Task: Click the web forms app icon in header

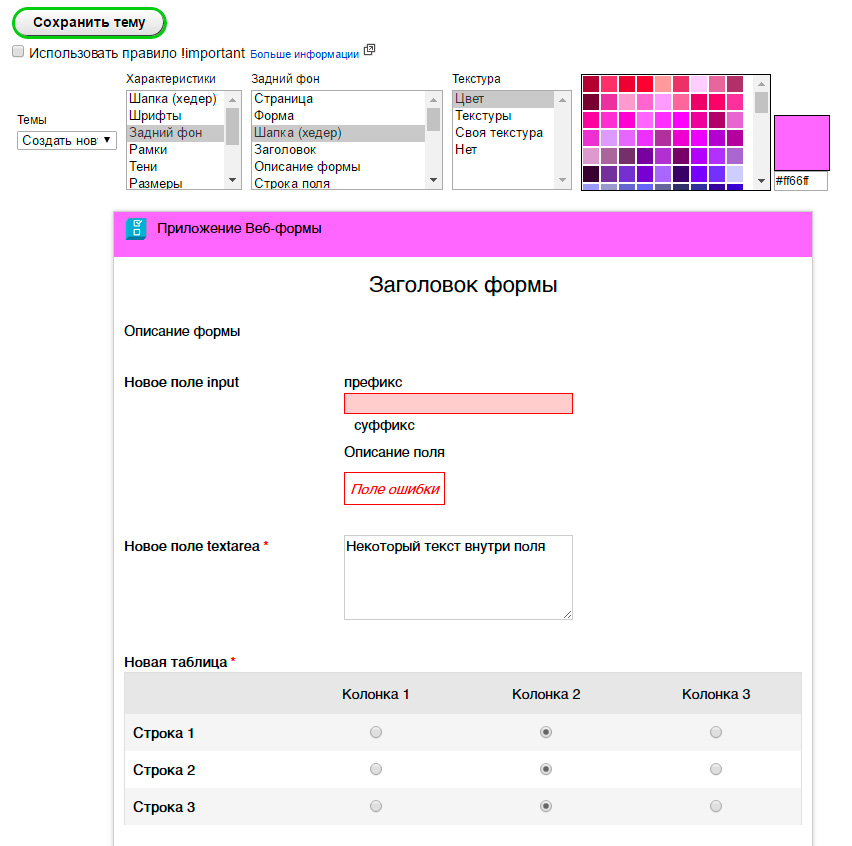Action: tap(136, 229)
